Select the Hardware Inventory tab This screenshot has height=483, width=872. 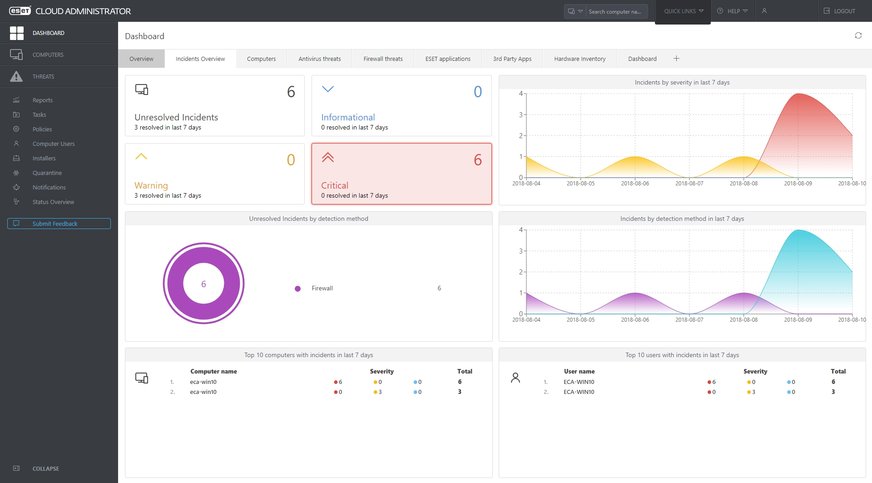[x=579, y=59]
